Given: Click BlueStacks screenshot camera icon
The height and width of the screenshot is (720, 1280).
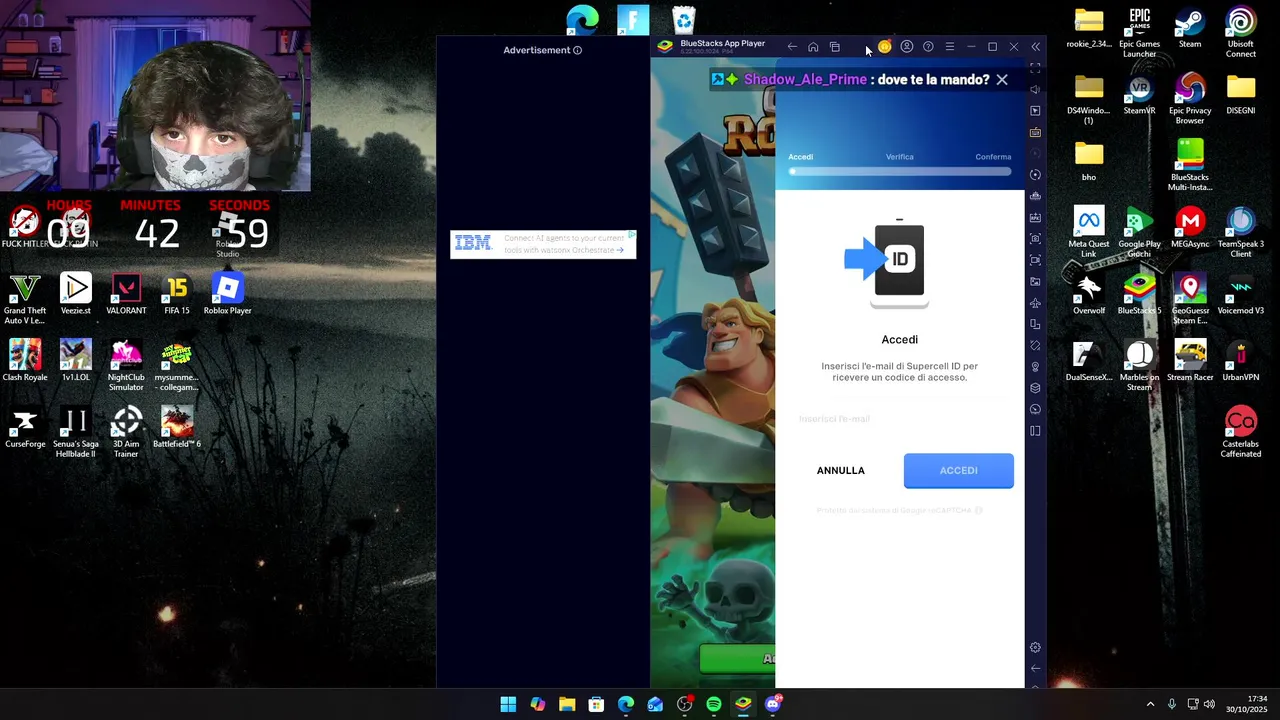Looking at the screenshot, I should pyautogui.click(x=1035, y=239).
